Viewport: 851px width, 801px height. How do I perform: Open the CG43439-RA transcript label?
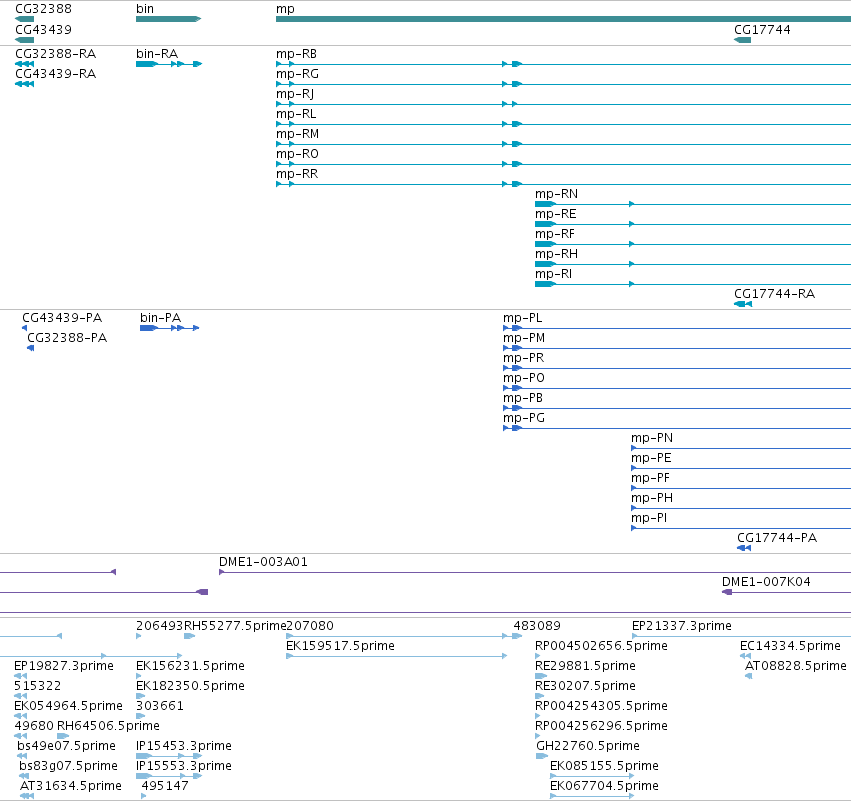pyautogui.click(x=55, y=74)
